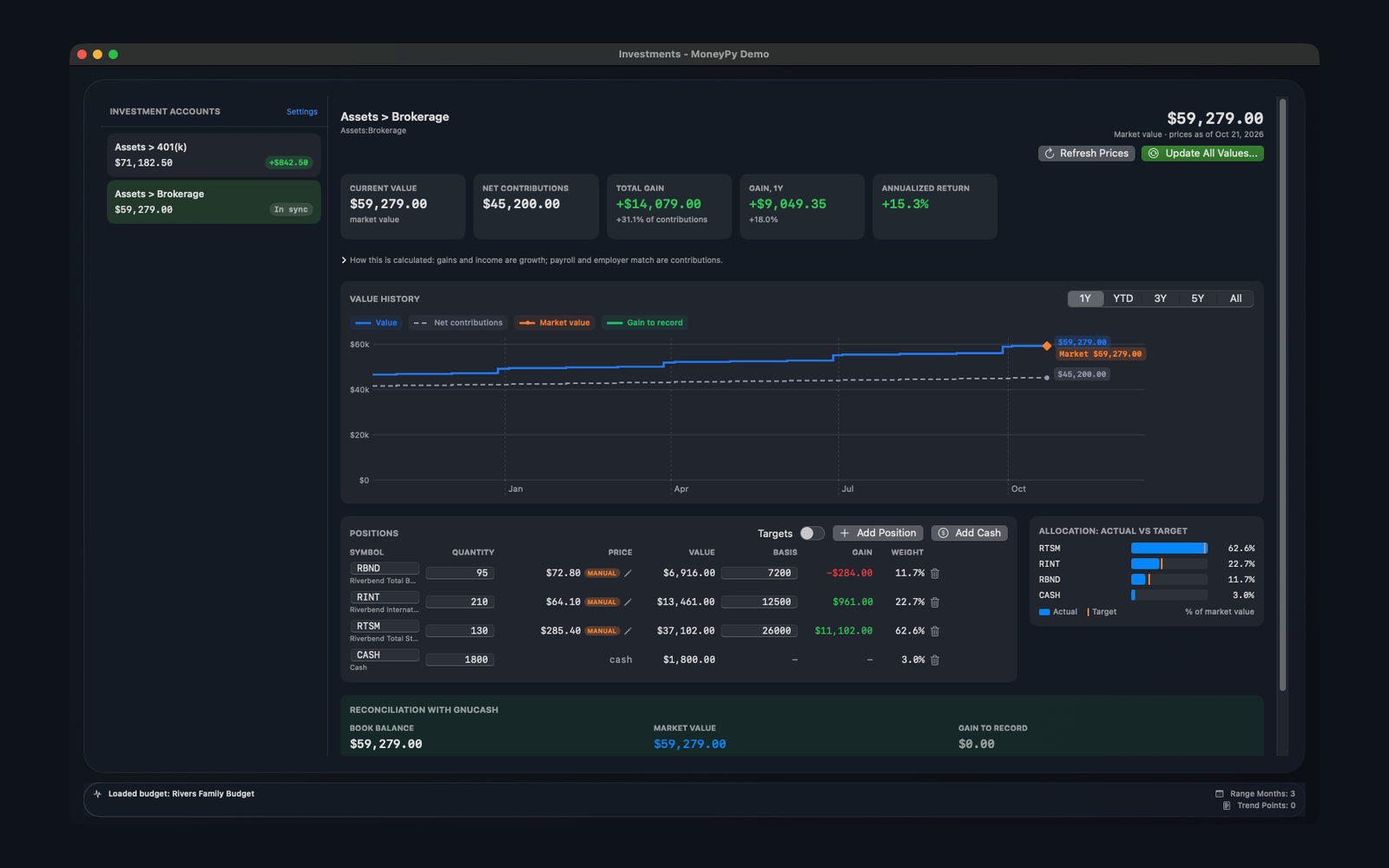Image resolution: width=1389 pixels, height=868 pixels.
Task: Toggle the Gain to record legend item
Action: tap(644, 323)
